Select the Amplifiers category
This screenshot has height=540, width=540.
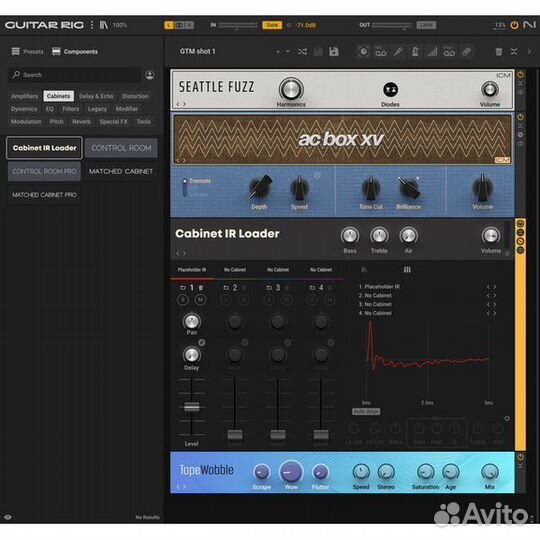pos(24,96)
